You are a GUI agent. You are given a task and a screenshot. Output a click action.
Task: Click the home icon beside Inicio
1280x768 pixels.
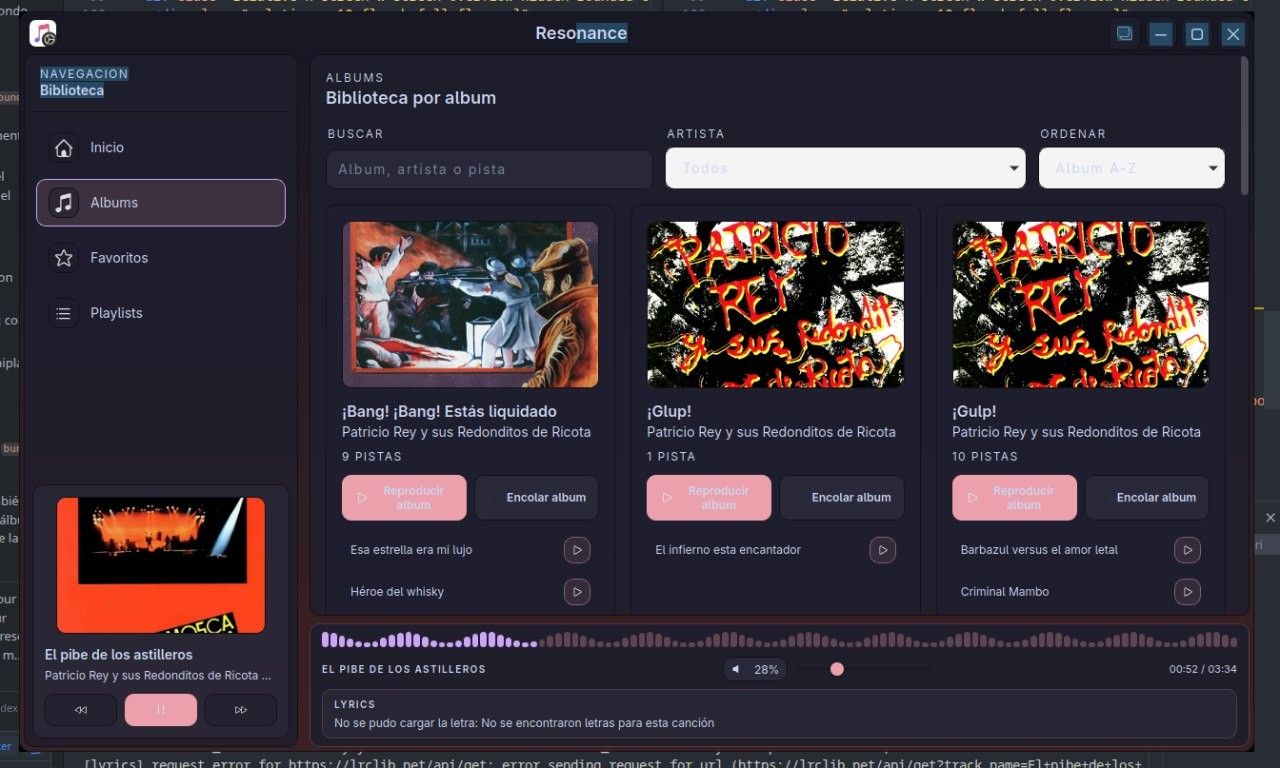click(x=64, y=148)
